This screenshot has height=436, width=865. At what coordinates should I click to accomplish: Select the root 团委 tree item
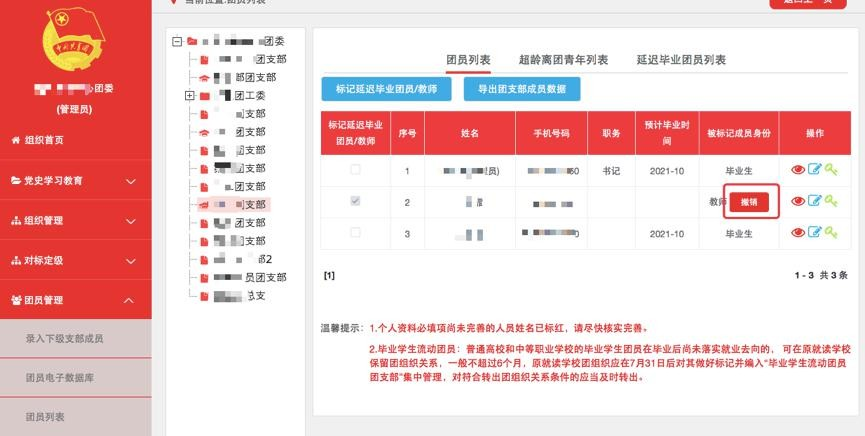coord(243,41)
